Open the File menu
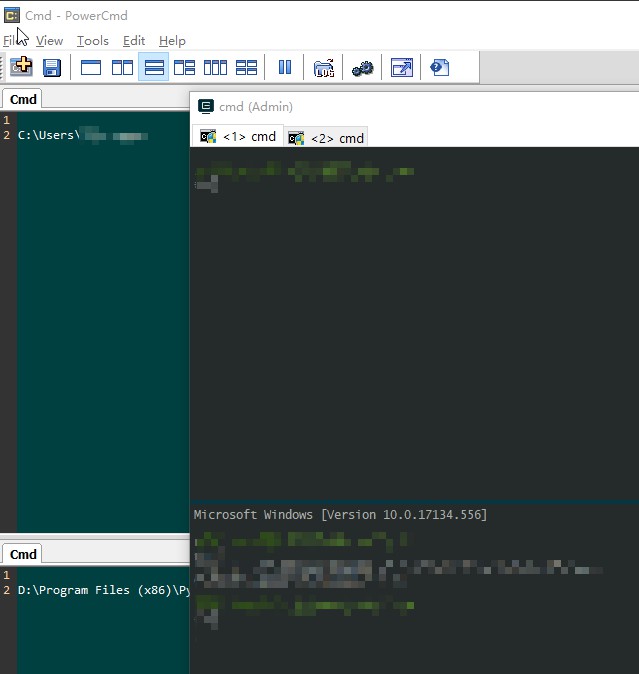Image resolution: width=639 pixels, height=674 pixels. point(11,41)
